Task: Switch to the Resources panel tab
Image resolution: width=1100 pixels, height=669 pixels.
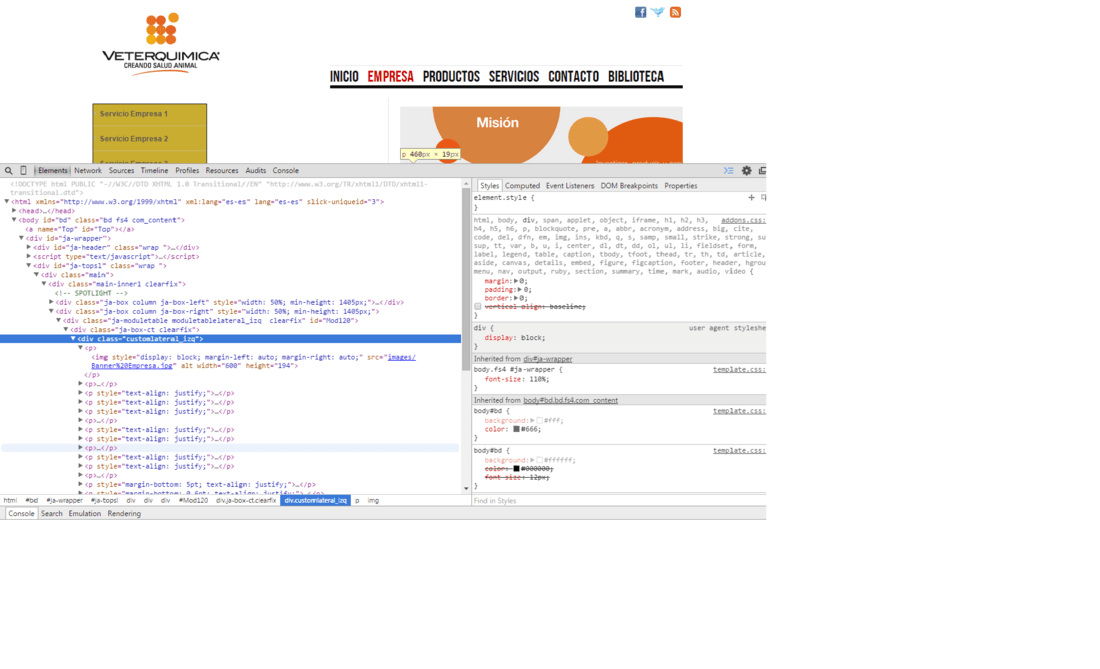Action: click(x=222, y=170)
